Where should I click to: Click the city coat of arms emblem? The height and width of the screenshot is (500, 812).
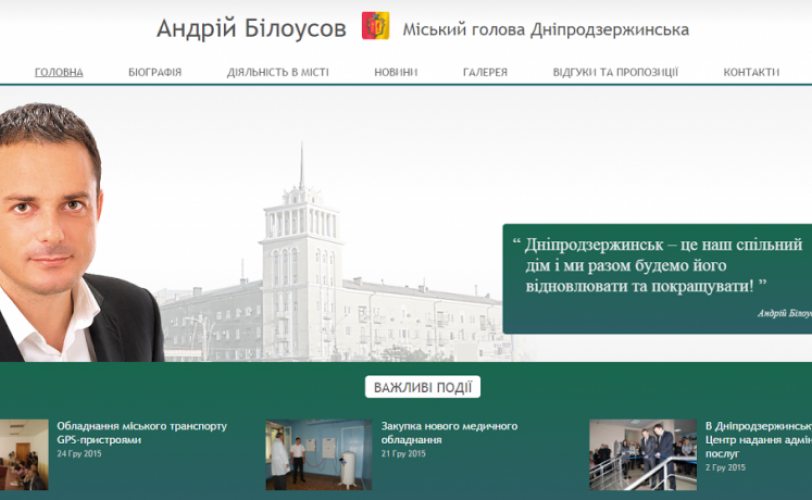[x=375, y=26]
